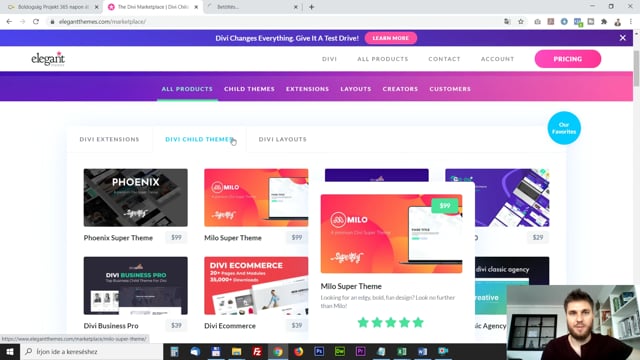Click the Milo Super Theme popup title
This screenshot has height=360, width=640.
351,286
